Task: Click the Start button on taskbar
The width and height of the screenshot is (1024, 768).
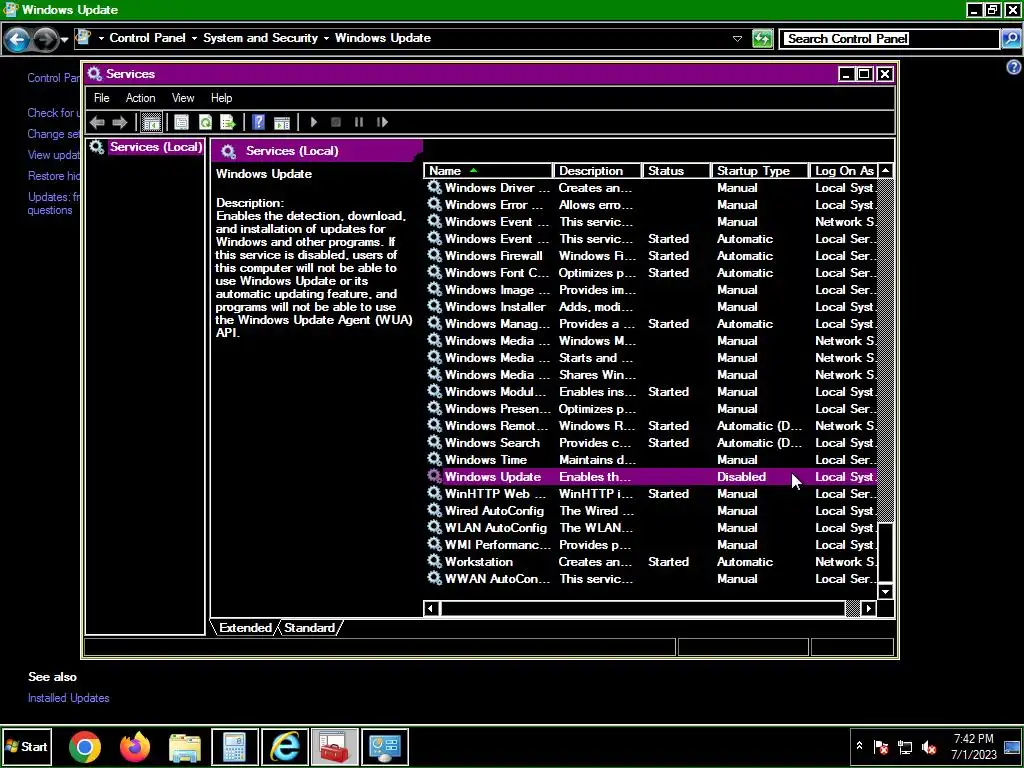Action: point(26,746)
